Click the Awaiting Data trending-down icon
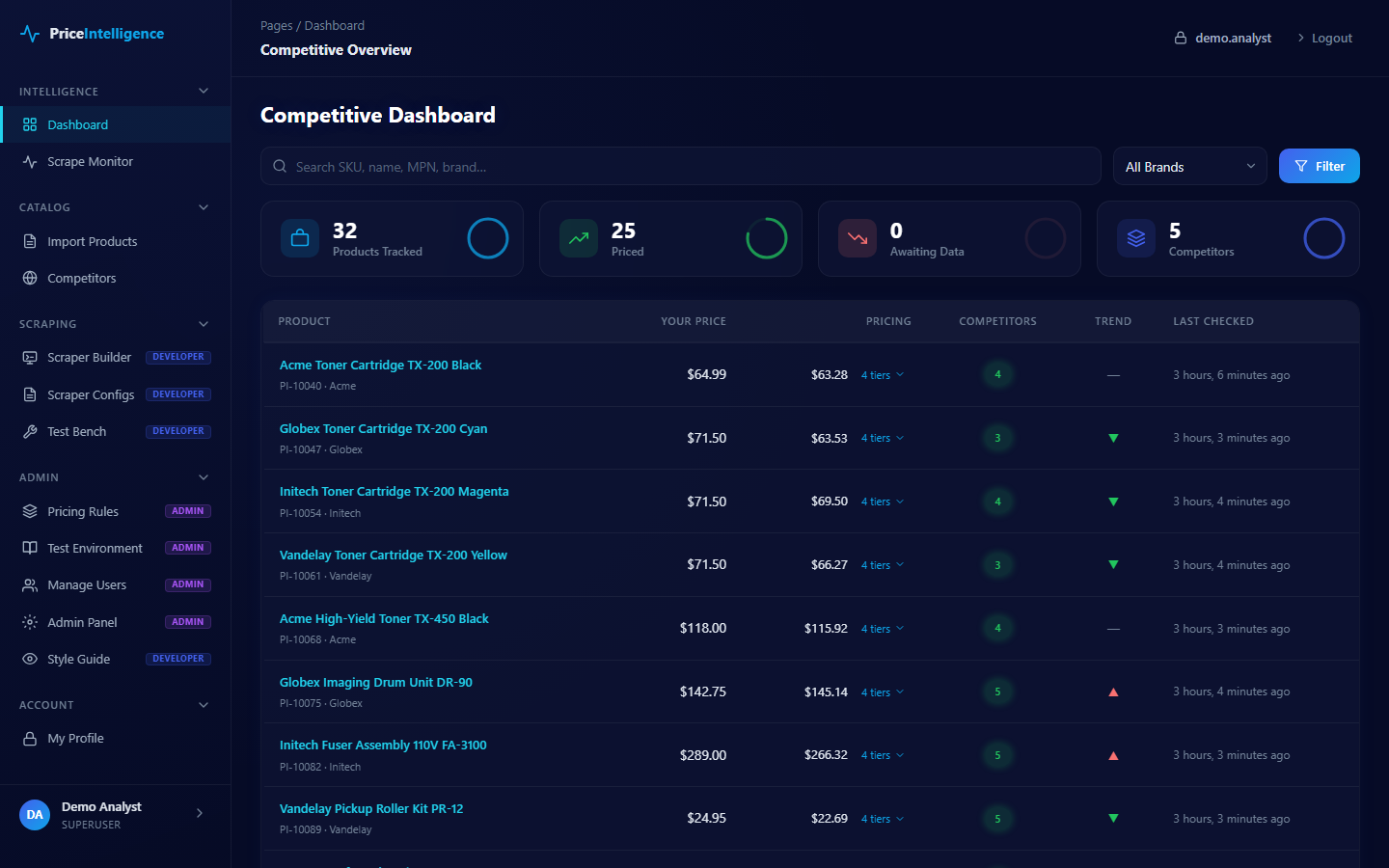 tap(858, 238)
